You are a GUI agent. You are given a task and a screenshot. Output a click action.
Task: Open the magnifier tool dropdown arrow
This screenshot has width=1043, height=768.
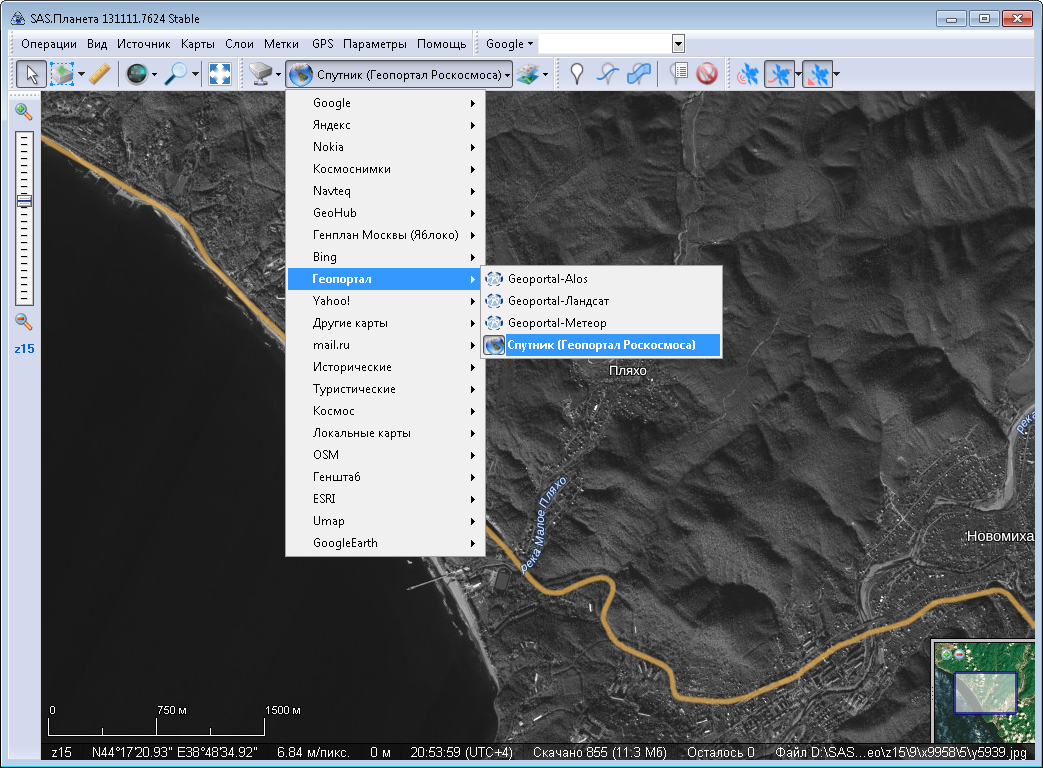pyautogui.click(x=195, y=74)
